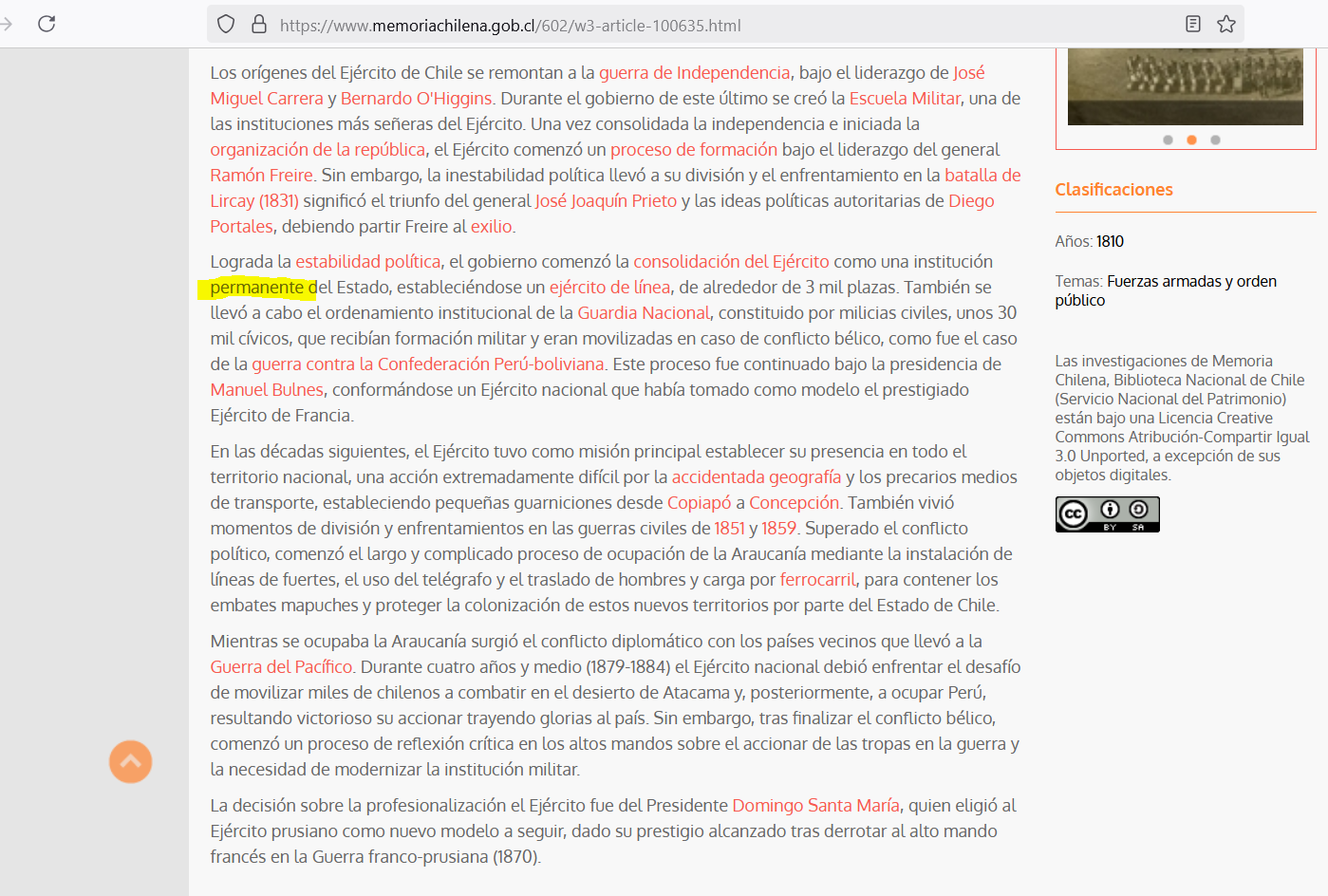Open the Creative Commons BY-SA license badge
The width and height of the screenshot is (1328, 896).
[x=1107, y=514]
